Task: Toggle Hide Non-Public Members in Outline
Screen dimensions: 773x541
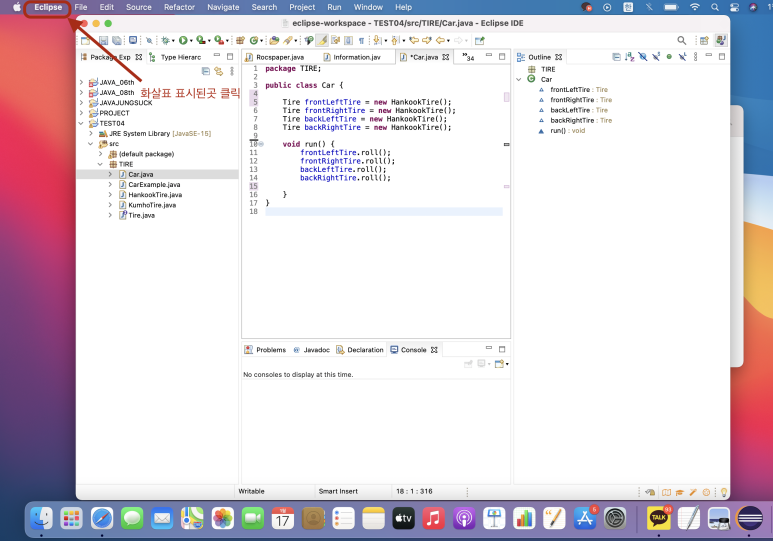Action: click(x=669, y=57)
